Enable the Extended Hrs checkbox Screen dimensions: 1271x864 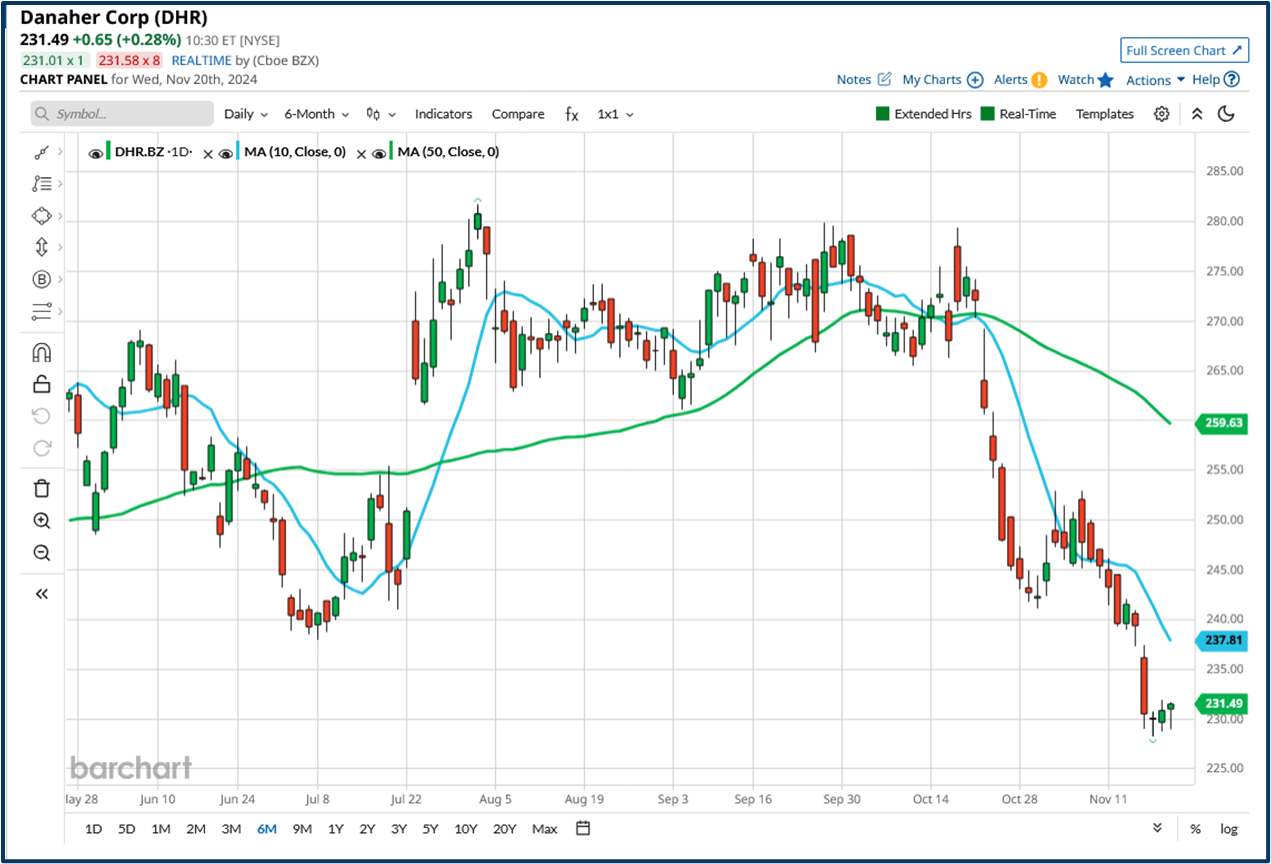click(x=881, y=114)
